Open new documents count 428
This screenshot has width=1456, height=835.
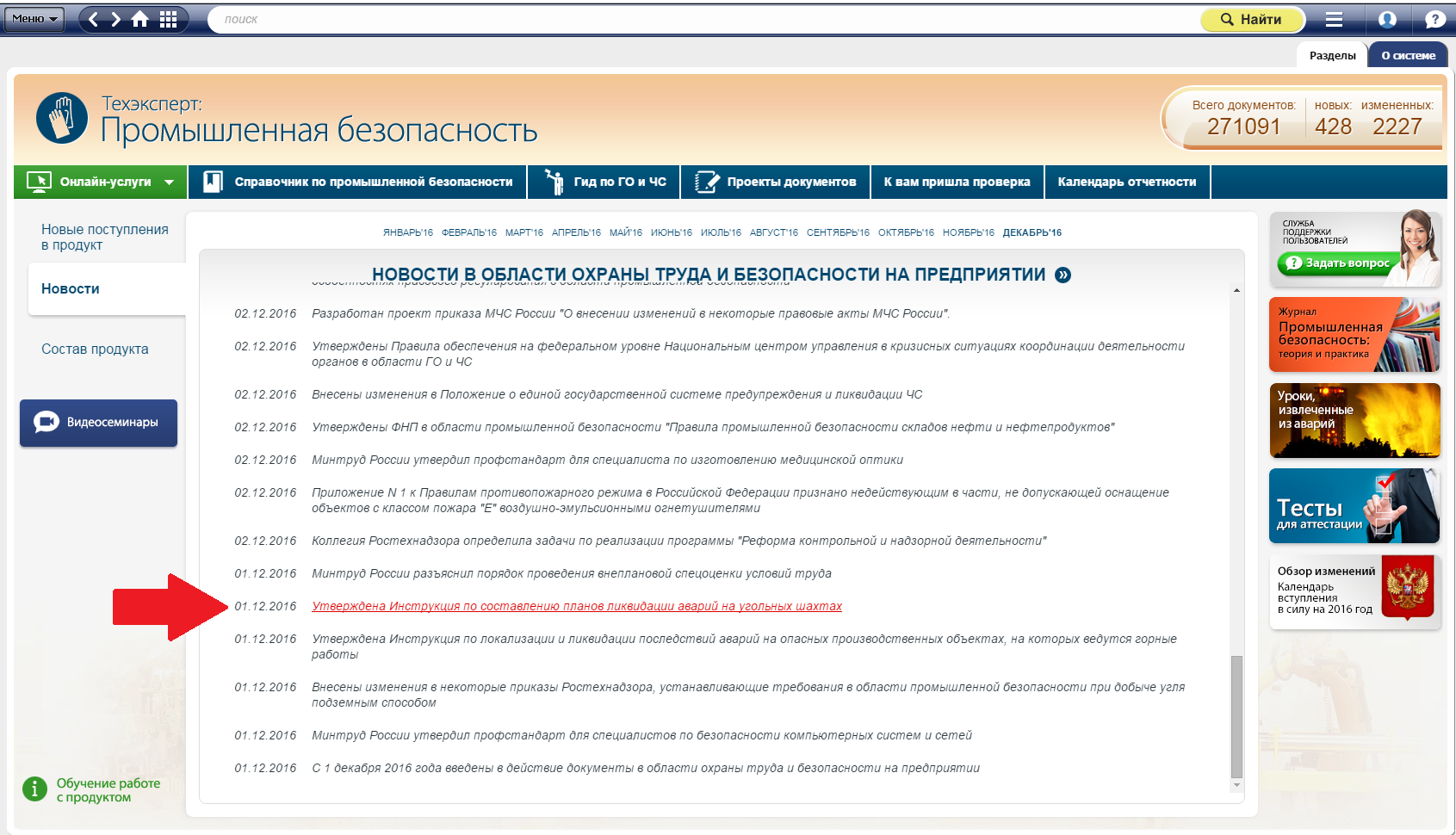point(1333,127)
